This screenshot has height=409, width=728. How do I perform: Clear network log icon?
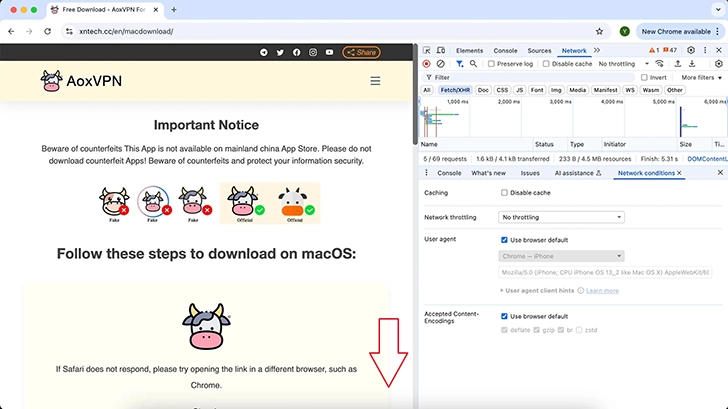(x=441, y=64)
